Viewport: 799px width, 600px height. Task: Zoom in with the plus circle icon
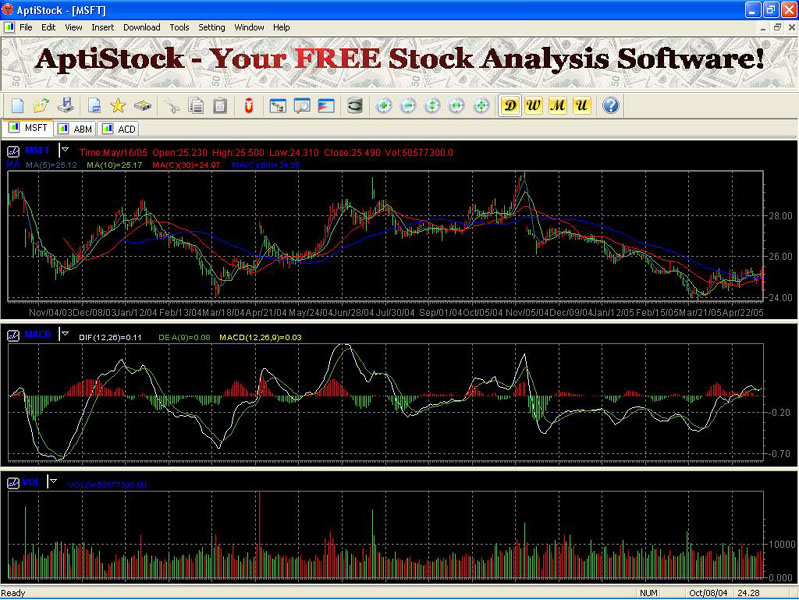[x=384, y=106]
